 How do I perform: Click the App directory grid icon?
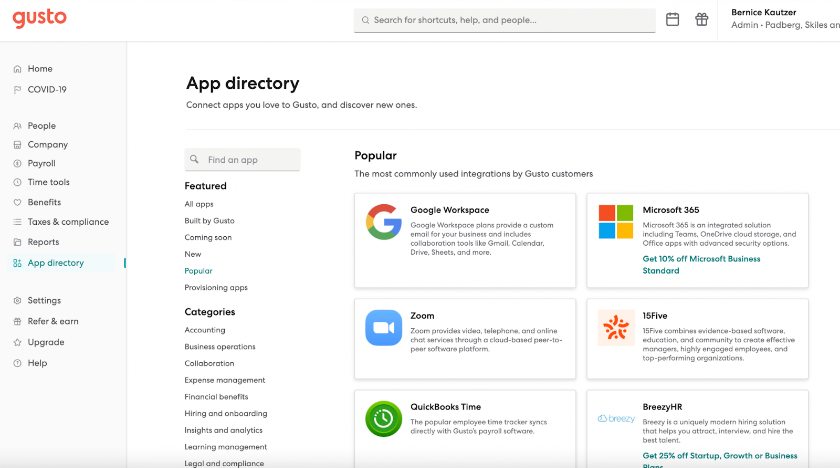pyautogui.click(x=17, y=263)
